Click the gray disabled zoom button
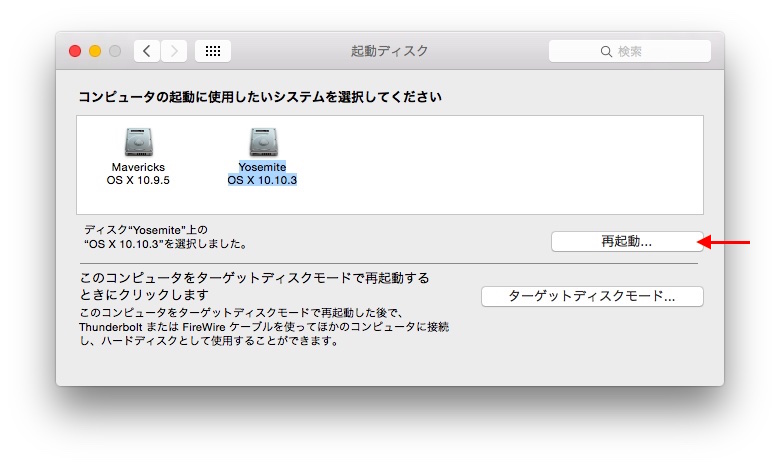780x466 pixels. click(115, 51)
